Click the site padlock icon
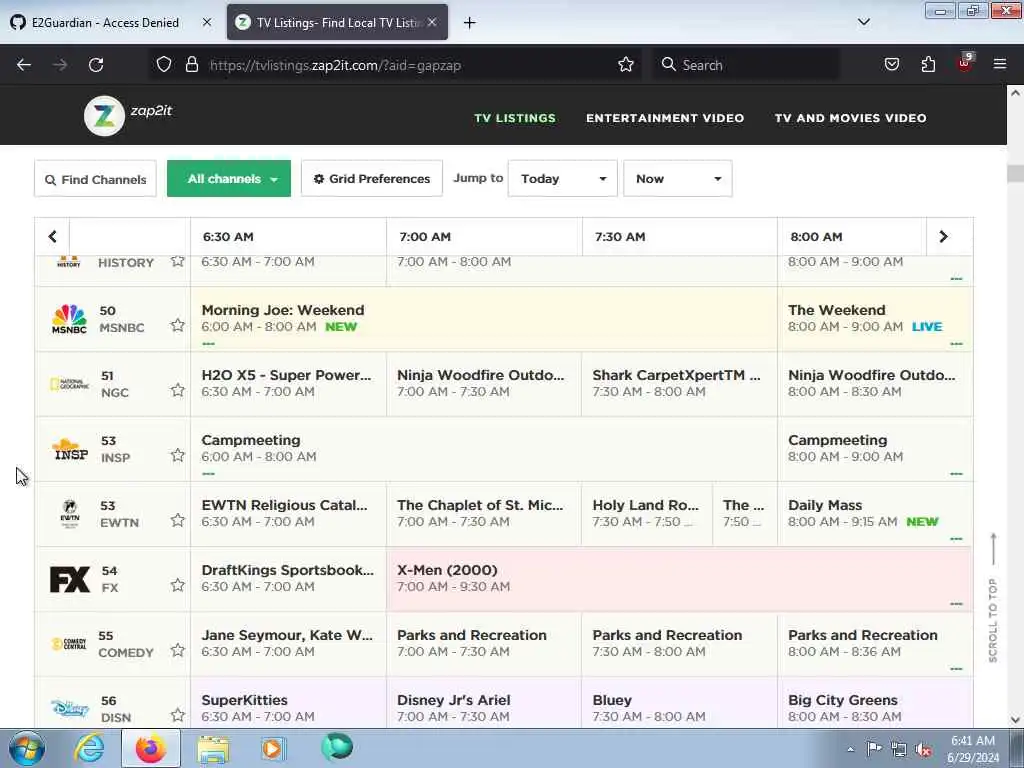The width and height of the screenshot is (1024, 768). pyautogui.click(x=191, y=65)
